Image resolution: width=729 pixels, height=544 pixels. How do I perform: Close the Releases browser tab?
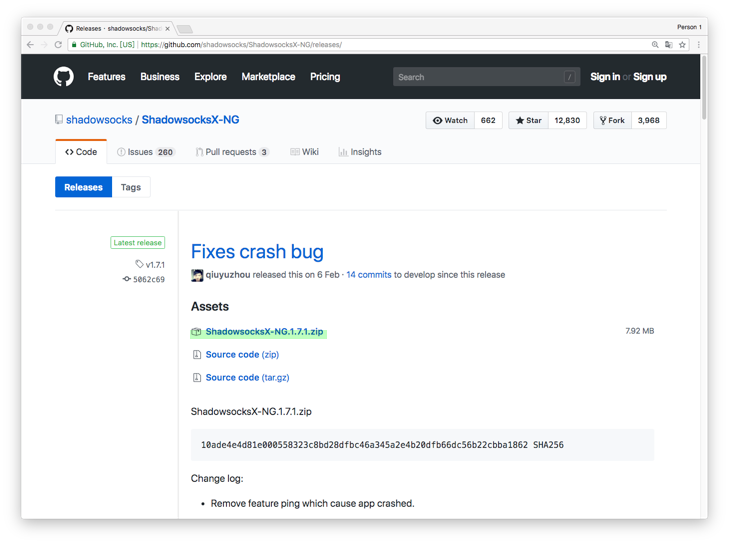(x=167, y=28)
